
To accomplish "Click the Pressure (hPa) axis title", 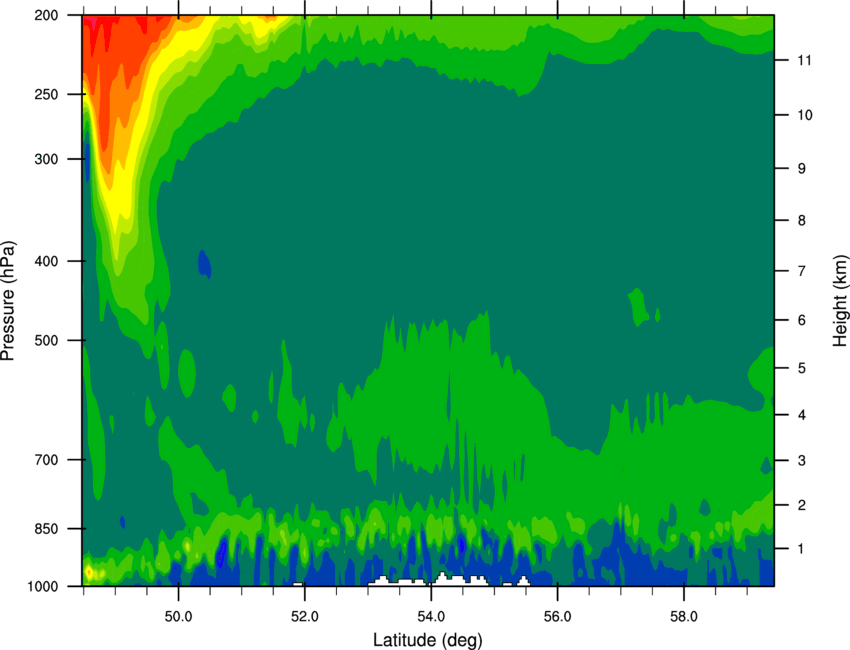I will (8, 301).
